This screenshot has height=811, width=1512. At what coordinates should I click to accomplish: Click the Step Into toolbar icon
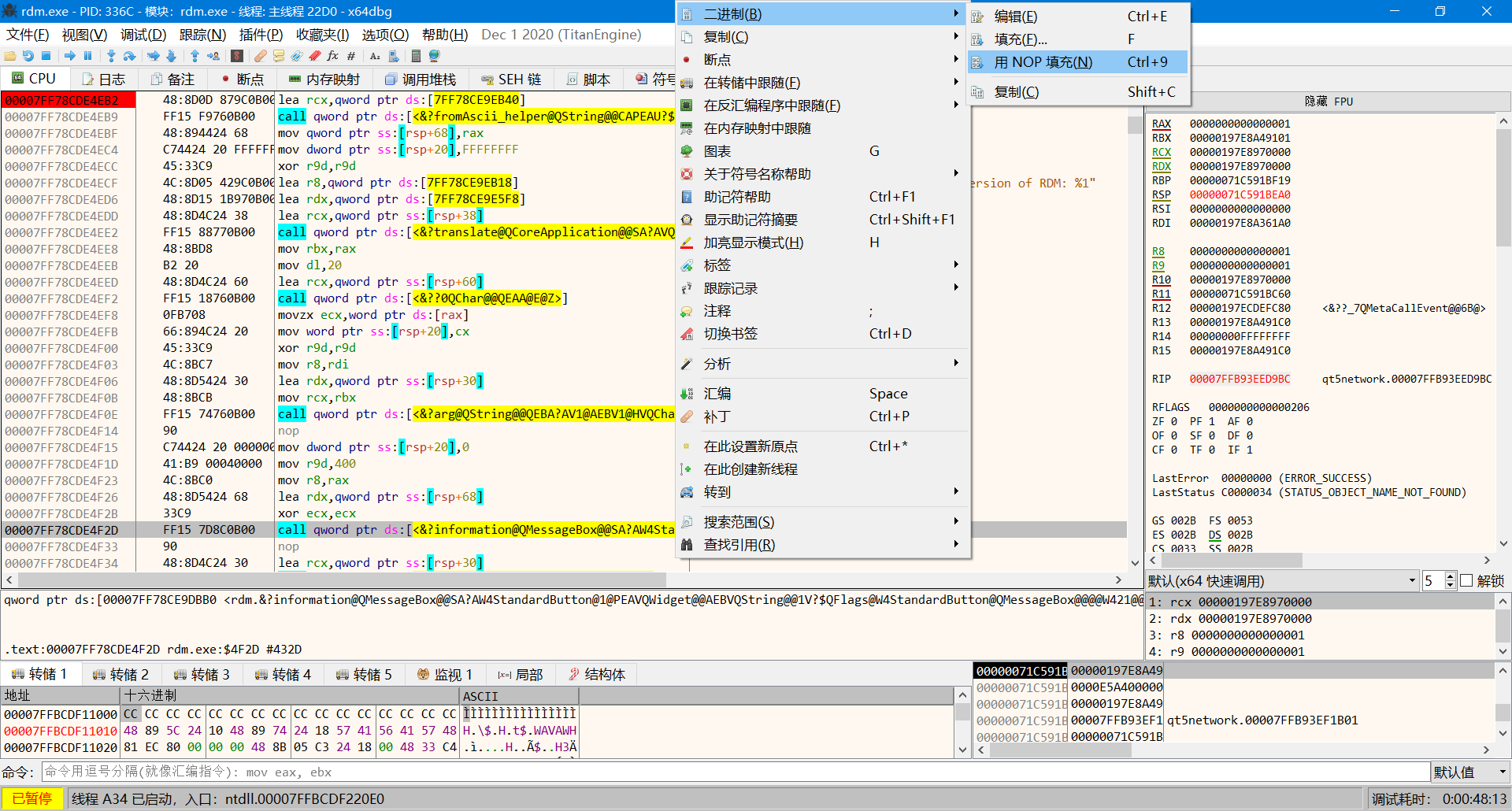(x=111, y=56)
